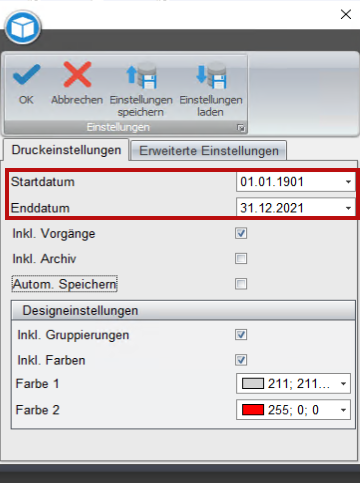Click the Einstellungen group dialog launcher
The image size is (360, 483).
click(241, 128)
